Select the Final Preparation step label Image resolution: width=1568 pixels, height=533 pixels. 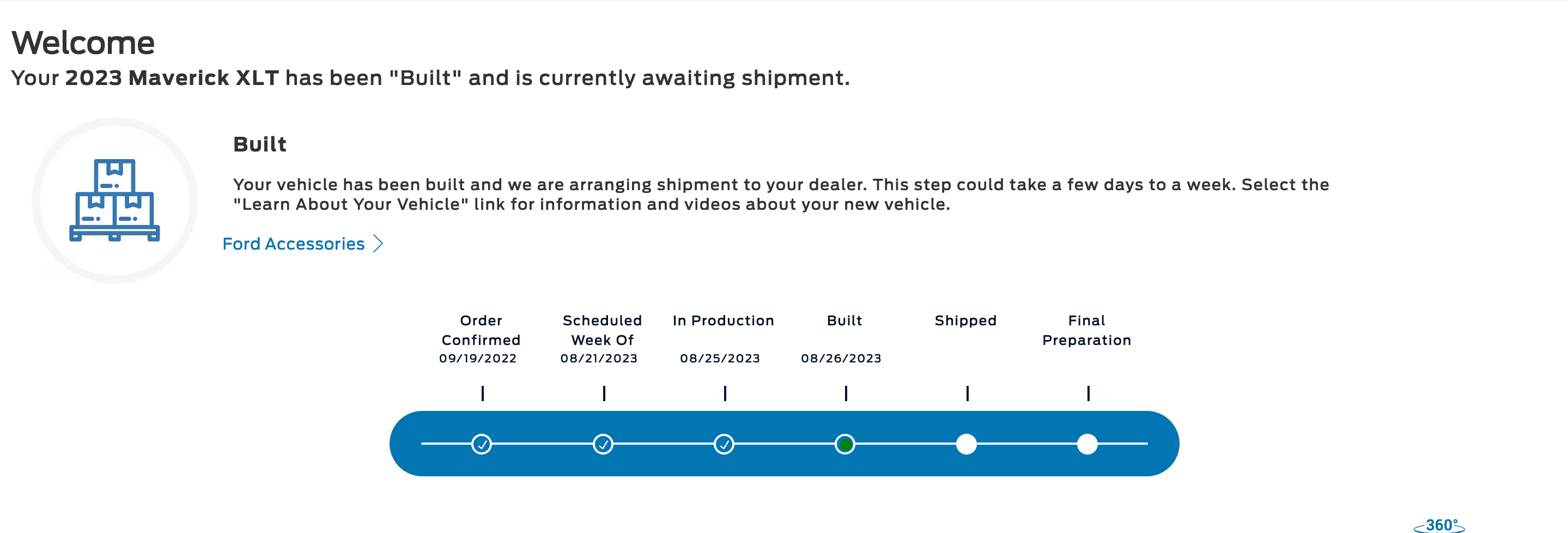click(x=1086, y=330)
